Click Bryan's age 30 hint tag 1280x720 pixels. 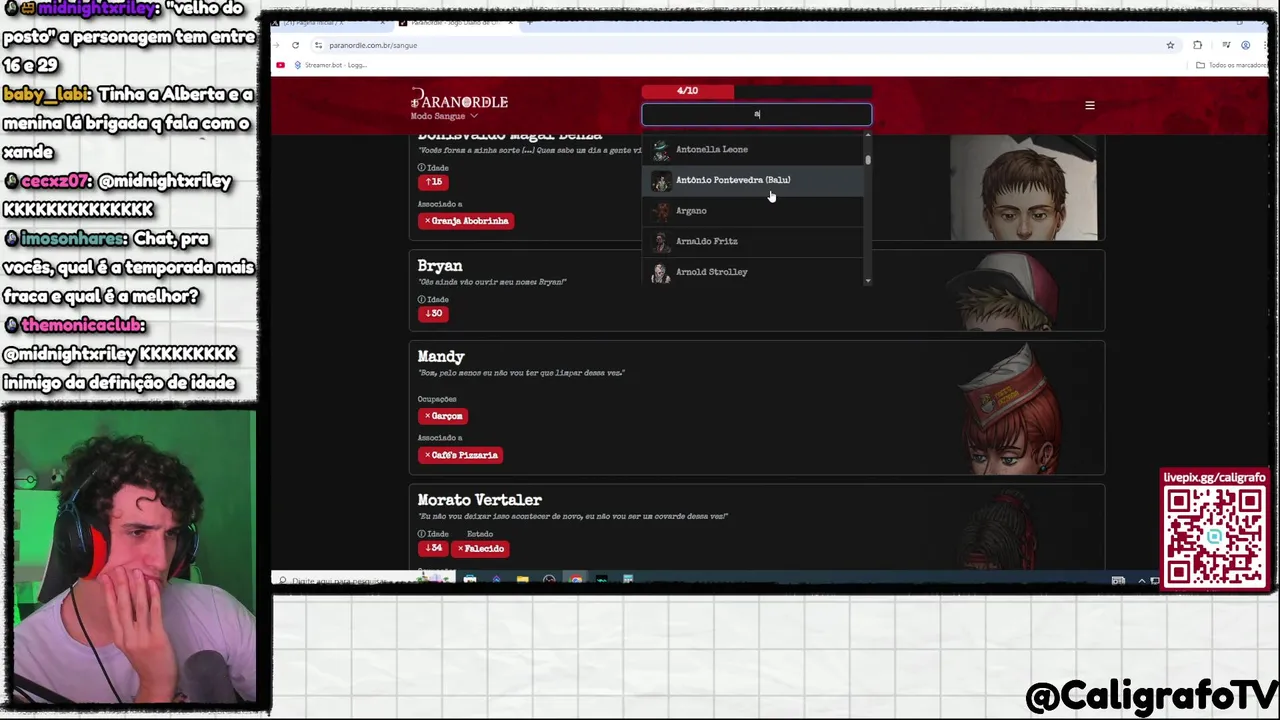pos(433,314)
